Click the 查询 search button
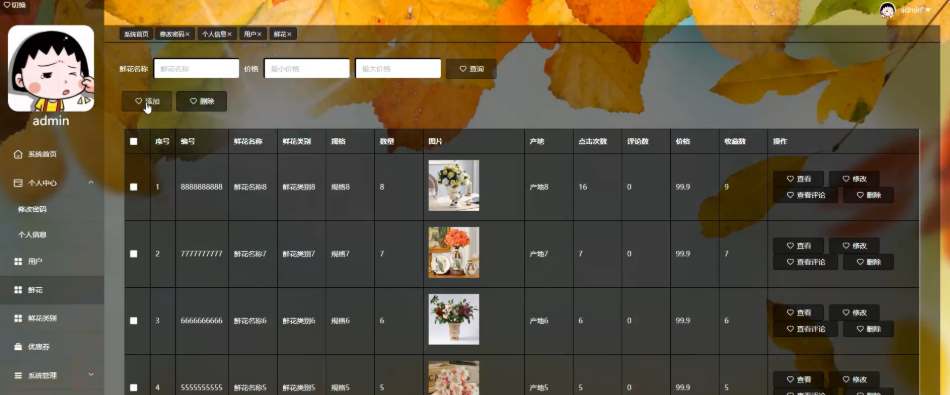950x395 pixels. pyautogui.click(x=471, y=69)
